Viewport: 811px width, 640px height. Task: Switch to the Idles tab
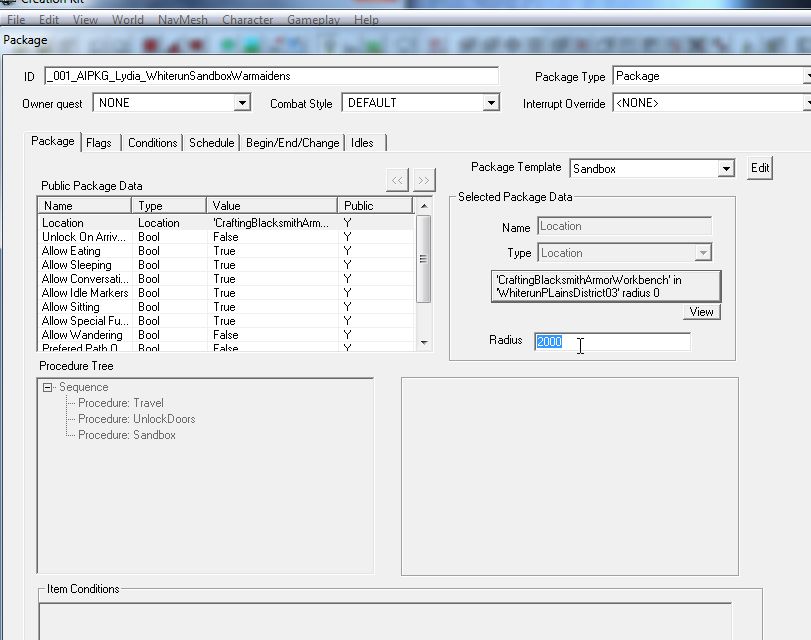pyautogui.click(x=362, y=143)
